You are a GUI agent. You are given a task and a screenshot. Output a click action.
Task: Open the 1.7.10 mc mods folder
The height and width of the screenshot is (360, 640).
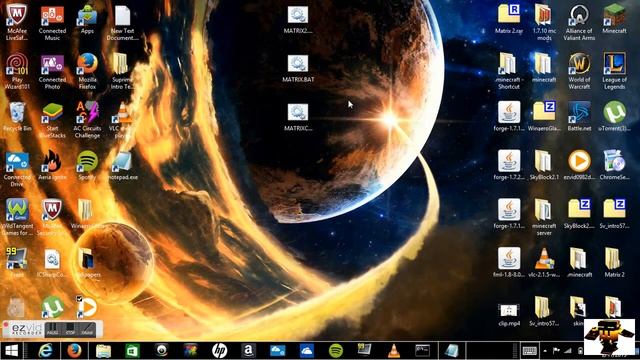pos(544,22)
